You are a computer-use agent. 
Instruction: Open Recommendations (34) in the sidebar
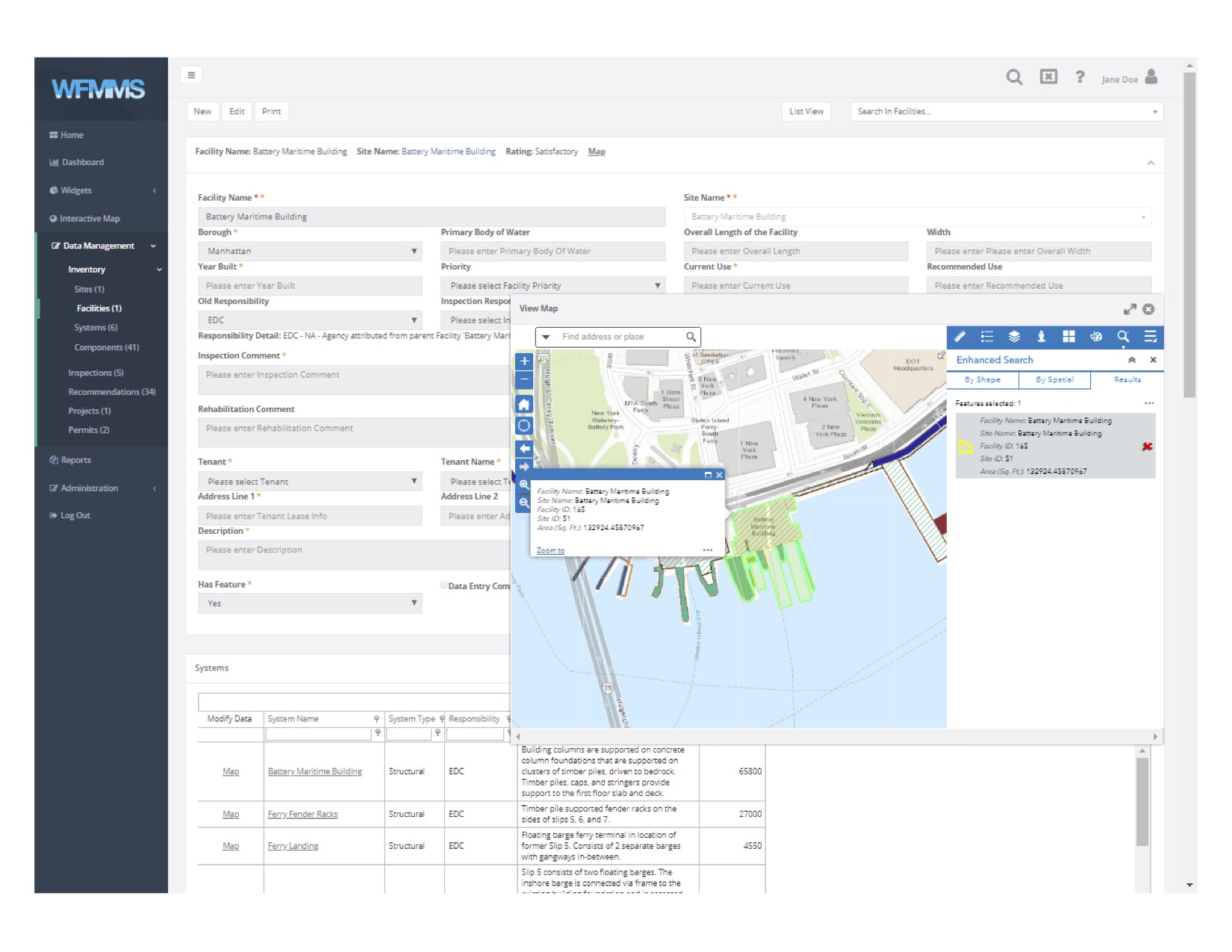(x=112, y=392)
